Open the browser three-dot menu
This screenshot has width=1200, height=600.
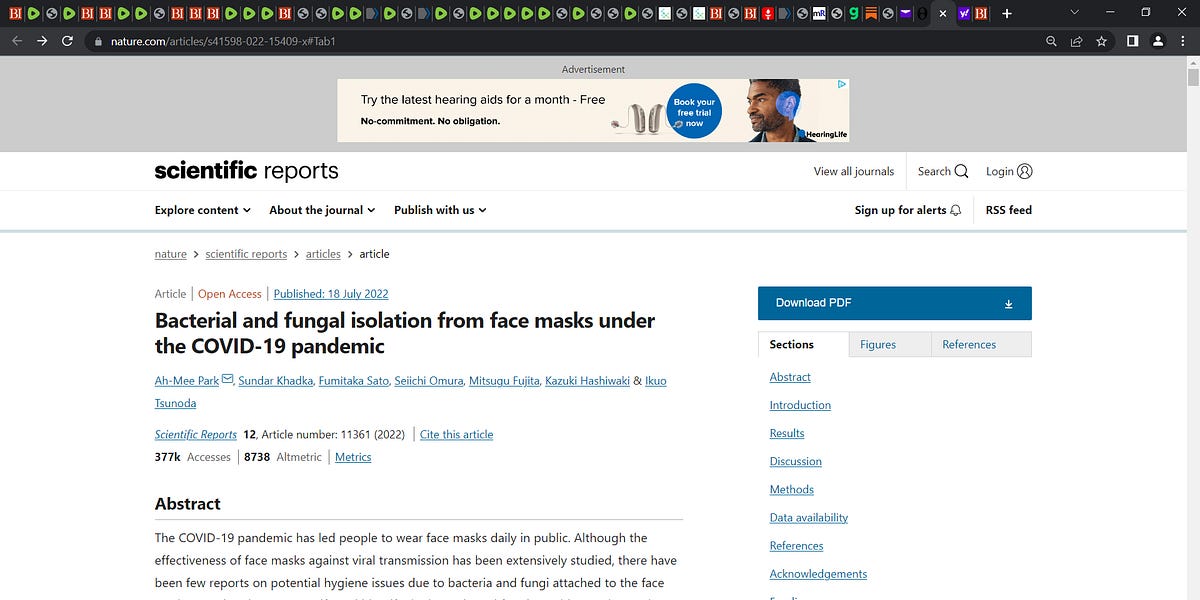pos(1183,42)
